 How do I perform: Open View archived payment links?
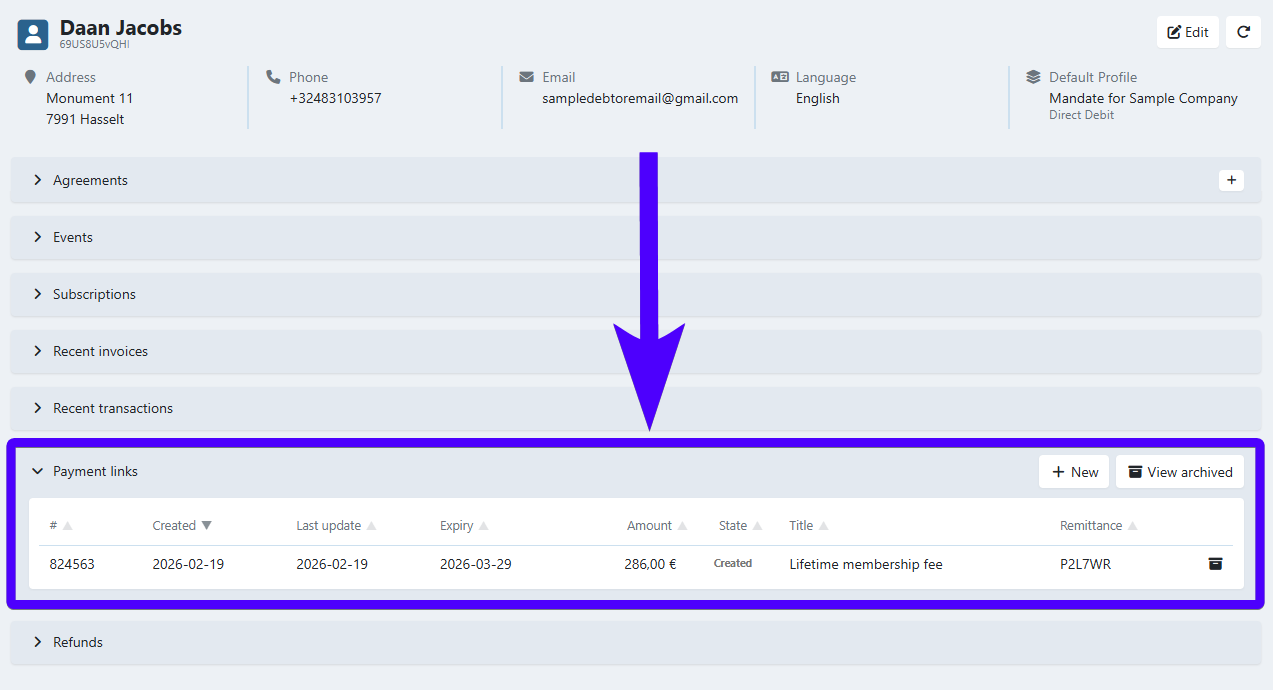click(1180, 472)
